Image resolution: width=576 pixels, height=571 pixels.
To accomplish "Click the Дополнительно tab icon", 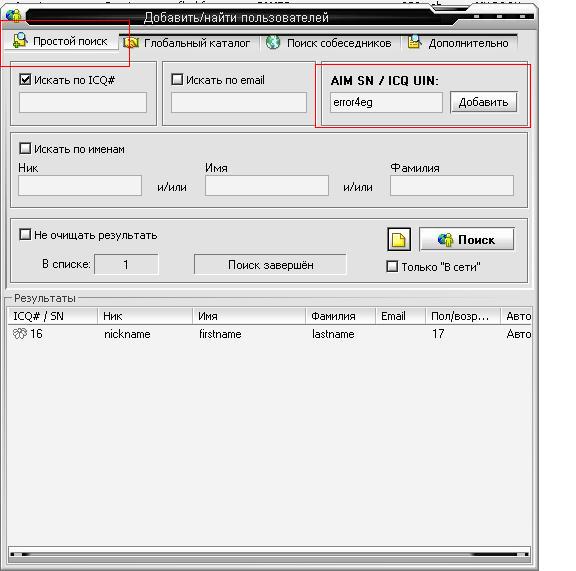I will (414, 42).
